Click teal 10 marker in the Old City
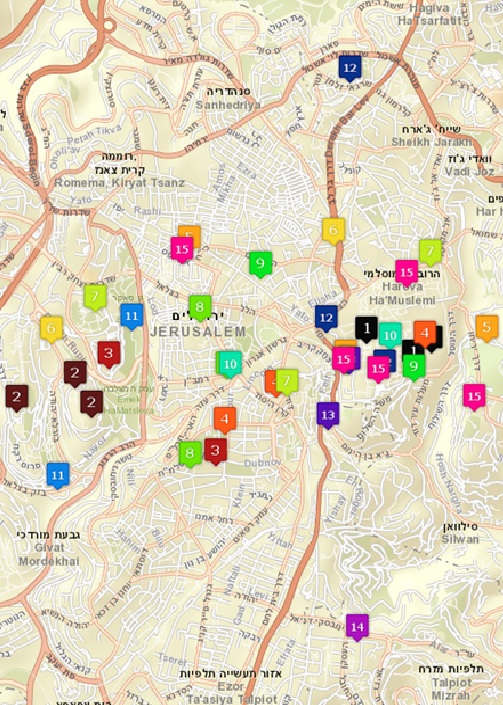Viewport: 503px width, 705px height. click(x=390, y=335)
